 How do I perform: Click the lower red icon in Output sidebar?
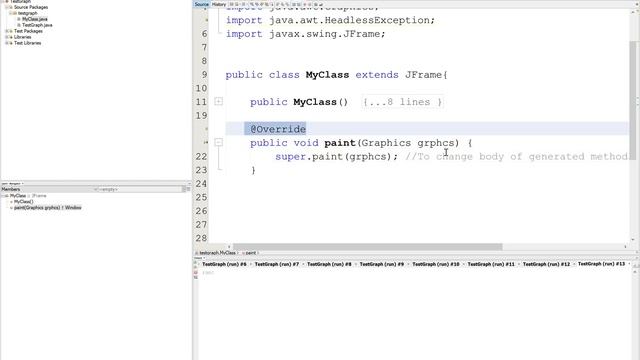(196, 277)
